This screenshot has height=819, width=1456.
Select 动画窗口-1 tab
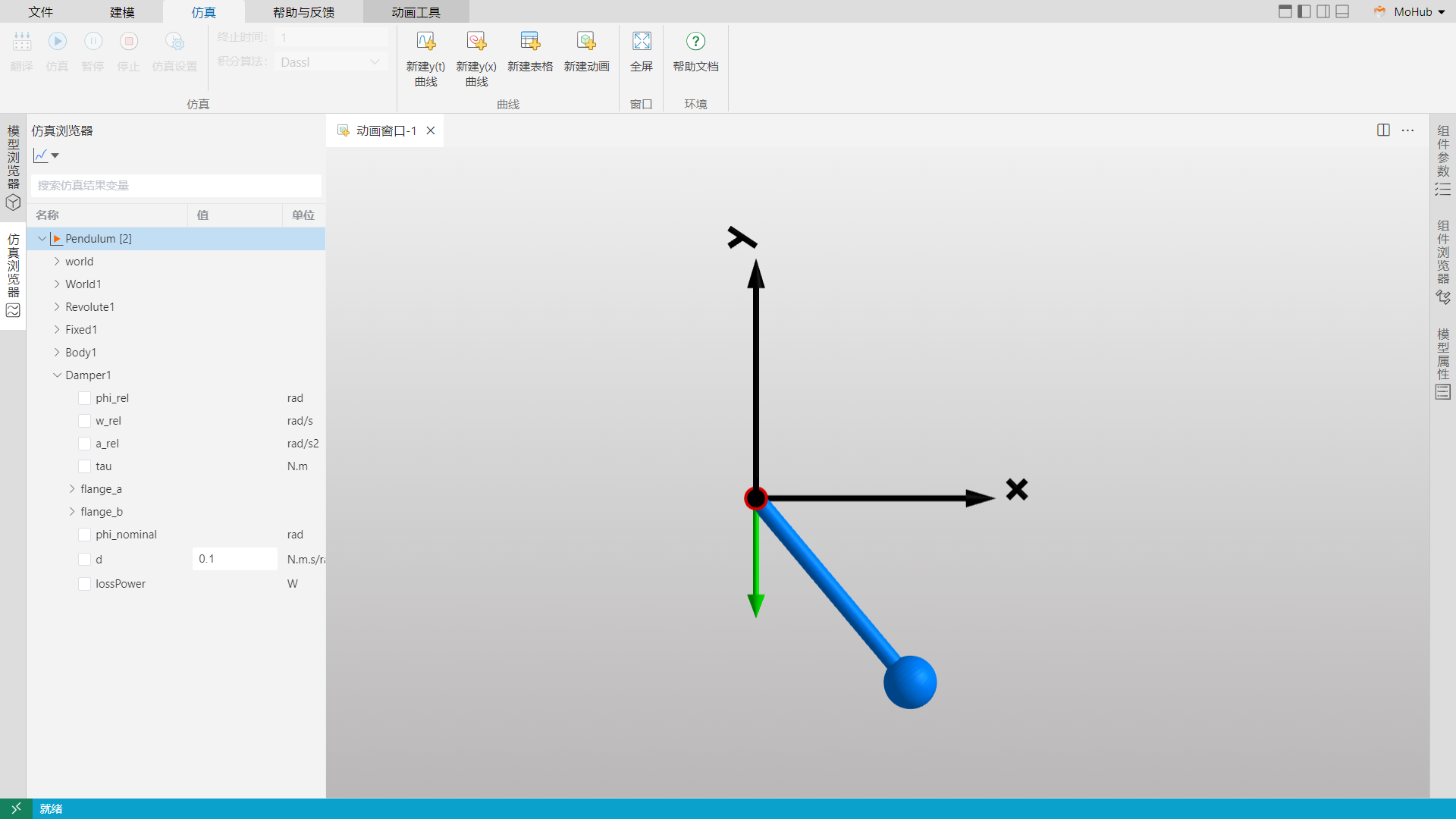pyautogui.click(x=386, y=130)
